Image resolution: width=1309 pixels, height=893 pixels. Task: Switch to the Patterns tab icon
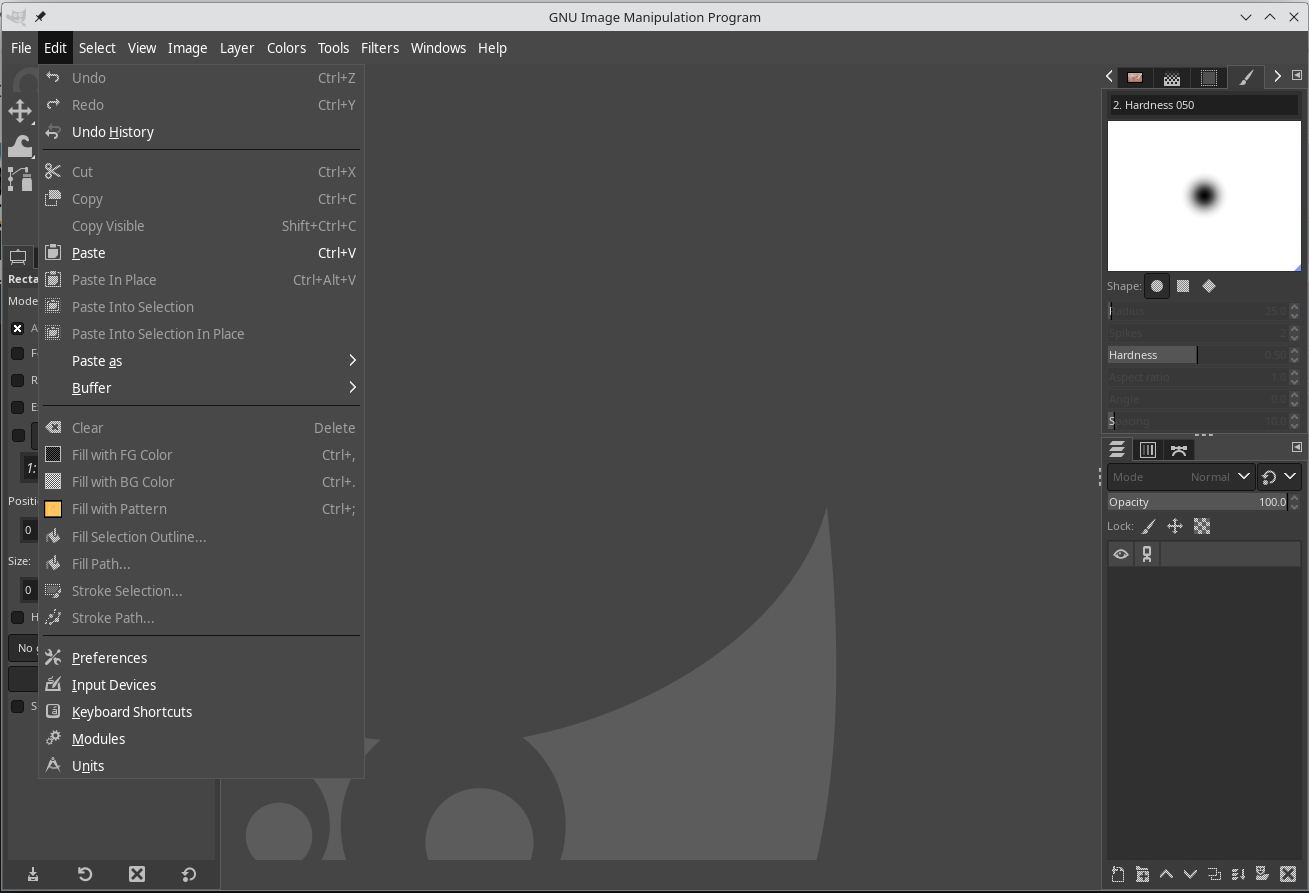pos(1171,77)
